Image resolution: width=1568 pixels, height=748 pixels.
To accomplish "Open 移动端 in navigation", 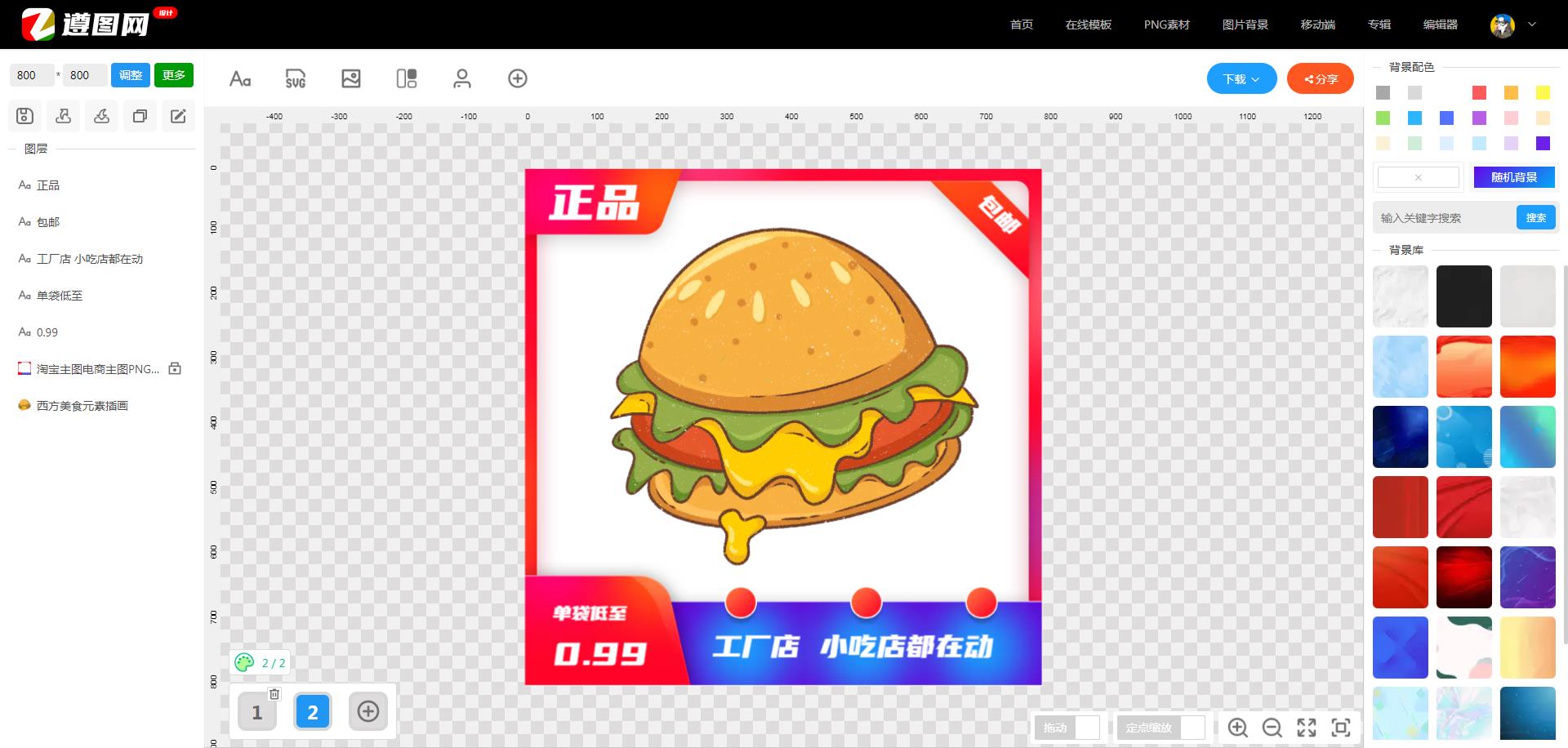I will (1318, 24).
